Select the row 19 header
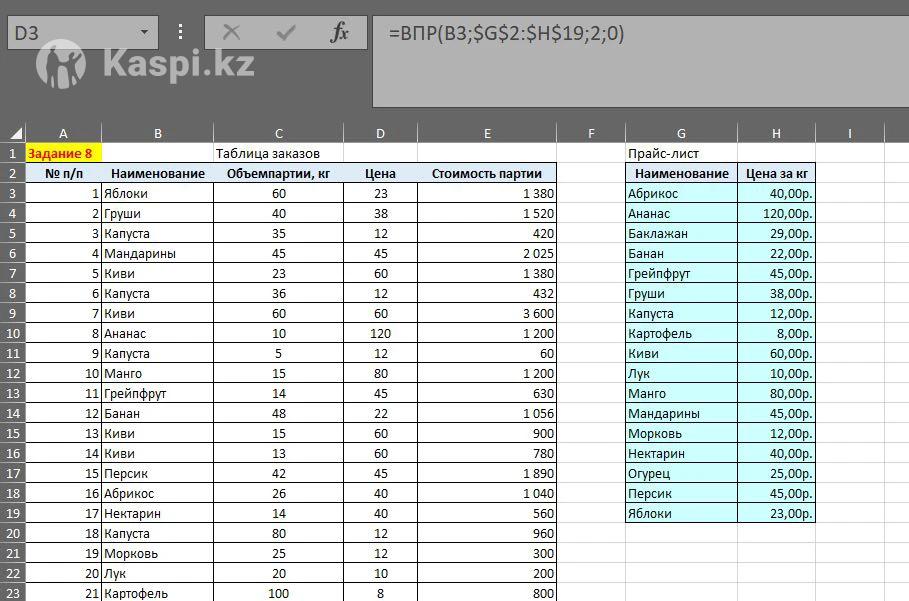Viewport: 909px width, 601px height. pyautogui.click(x=12, y=513)
